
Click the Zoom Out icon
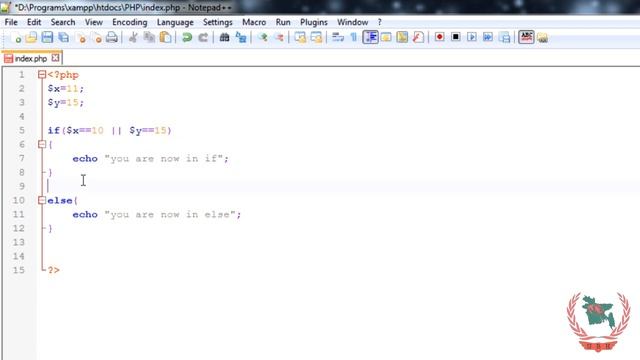tap(279, 38)
